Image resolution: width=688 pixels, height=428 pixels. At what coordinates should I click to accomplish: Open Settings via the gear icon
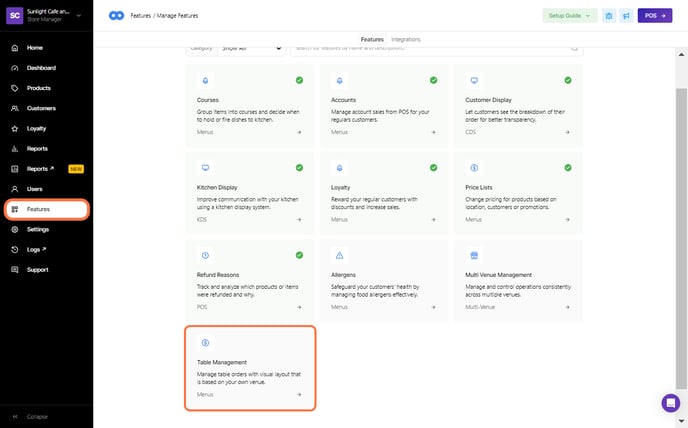click(x=15, y=229)
